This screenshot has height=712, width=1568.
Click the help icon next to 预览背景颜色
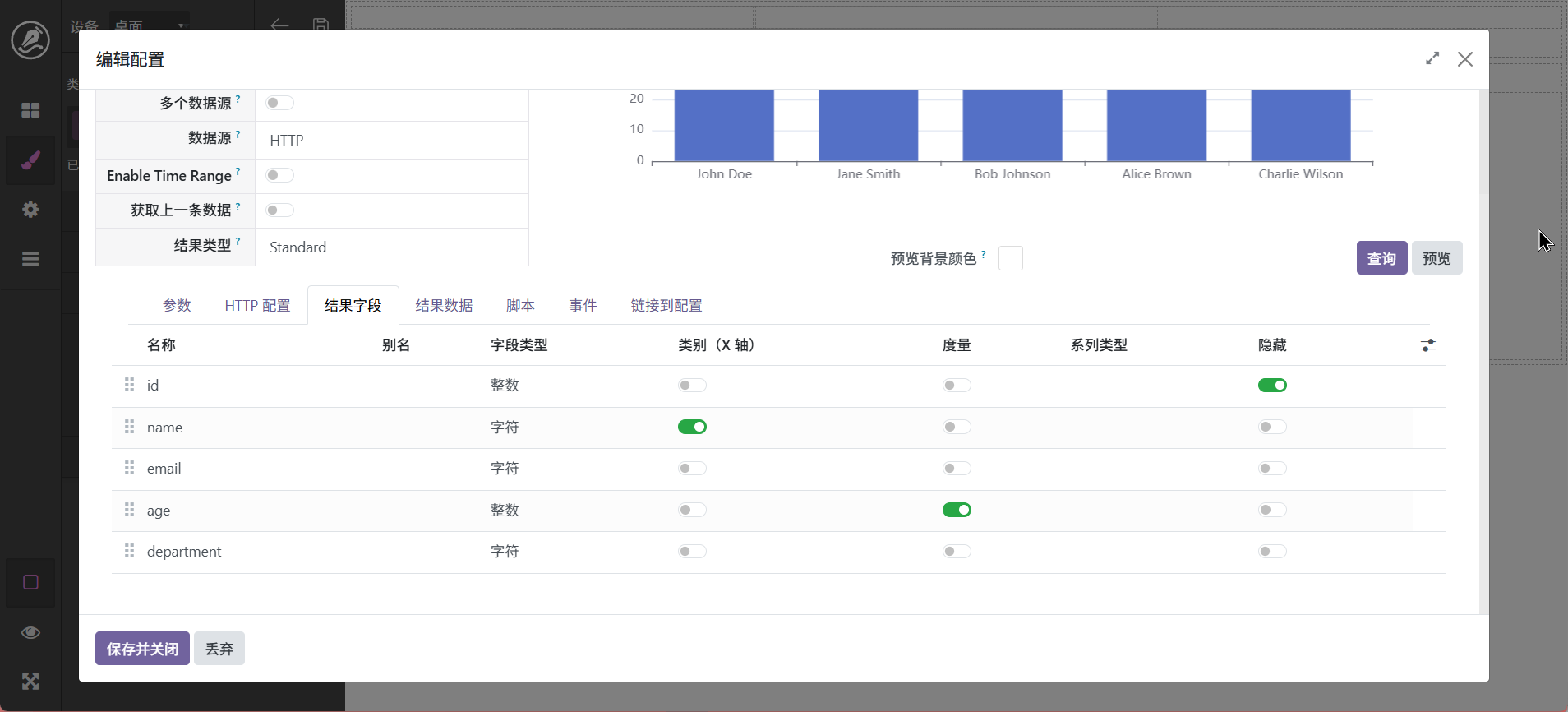(984, 255)
